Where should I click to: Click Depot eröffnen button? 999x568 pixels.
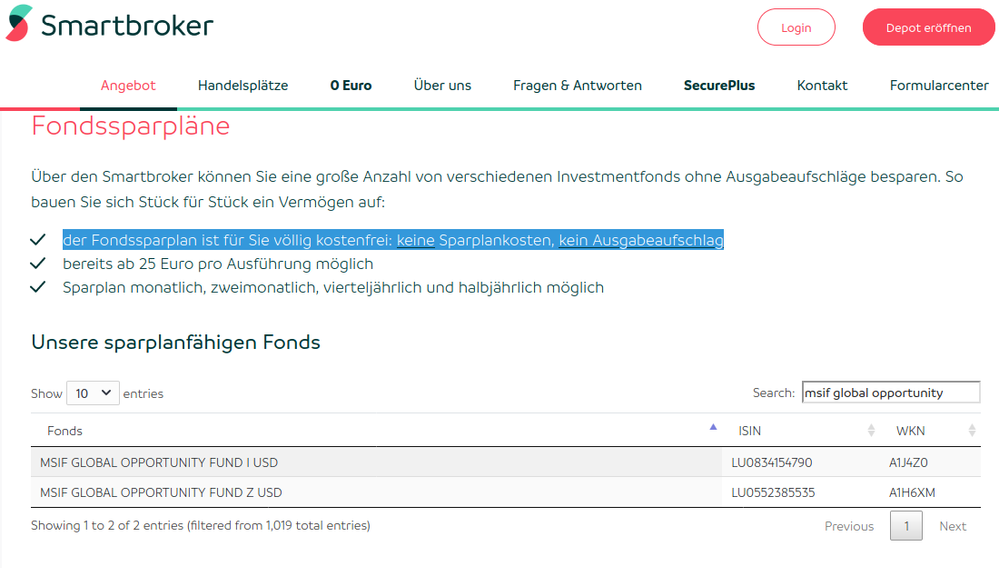click(928, 27)
